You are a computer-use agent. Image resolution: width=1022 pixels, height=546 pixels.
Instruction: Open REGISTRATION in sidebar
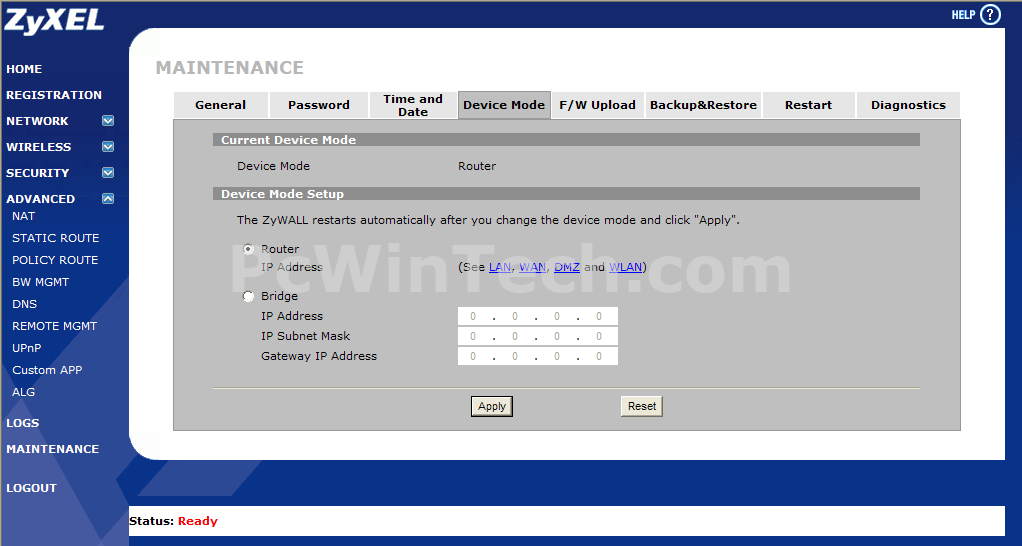pos(54,95)
